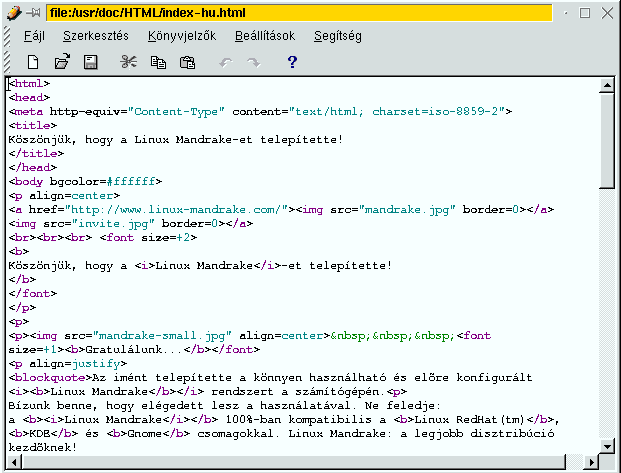Click the Redo arrow icon
This screenshot has height=473, width=621.
[253, 62]
